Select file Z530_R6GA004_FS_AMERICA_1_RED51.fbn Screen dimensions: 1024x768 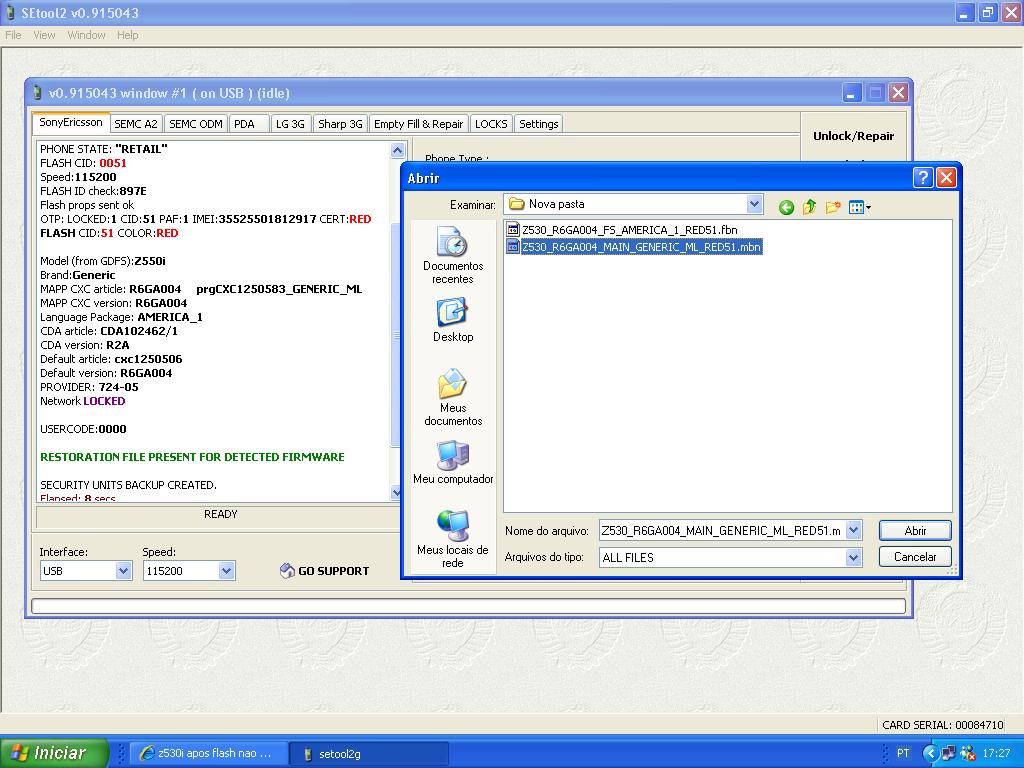coord(622,230)
